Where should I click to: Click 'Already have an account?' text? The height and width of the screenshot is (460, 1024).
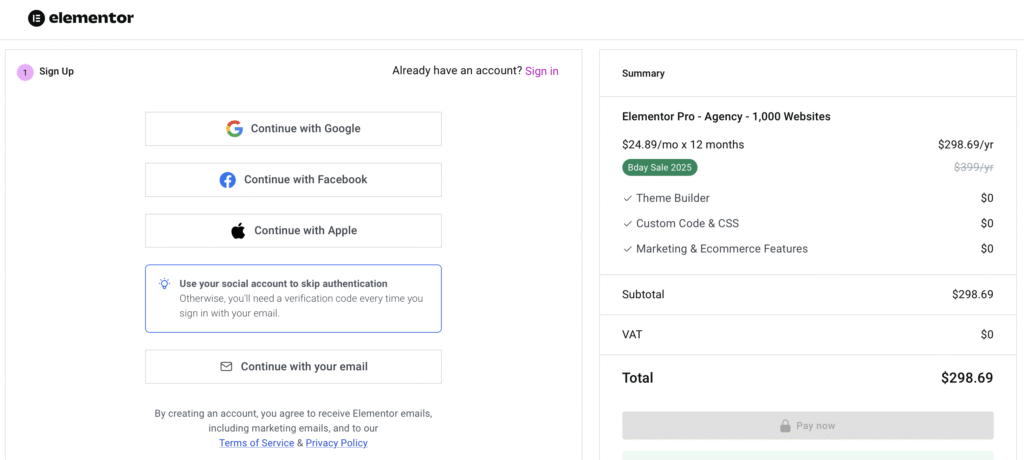(x=457, y=71)
